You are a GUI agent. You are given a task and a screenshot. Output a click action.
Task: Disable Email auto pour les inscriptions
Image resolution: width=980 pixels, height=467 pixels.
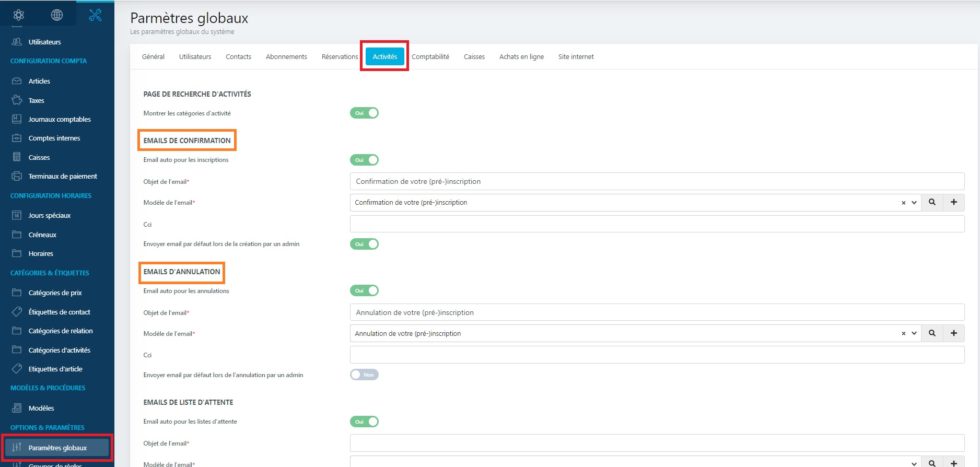364,159
